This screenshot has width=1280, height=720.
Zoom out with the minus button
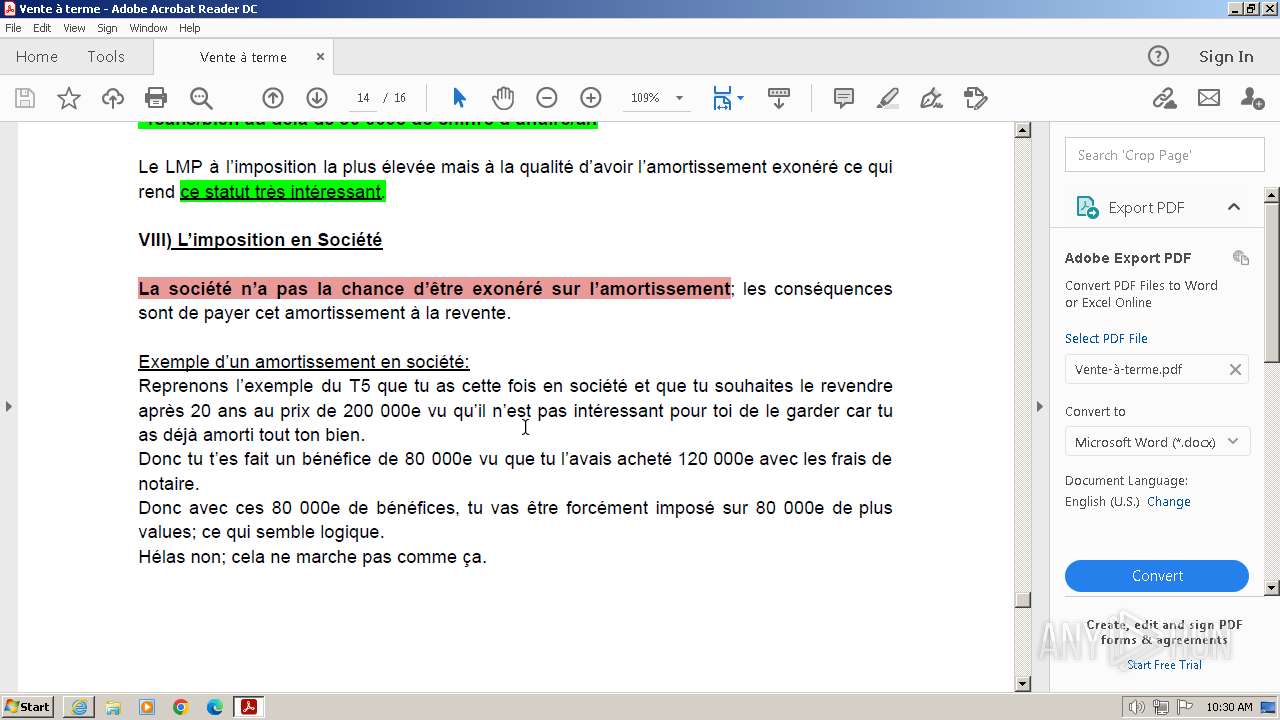pos(546,98)
